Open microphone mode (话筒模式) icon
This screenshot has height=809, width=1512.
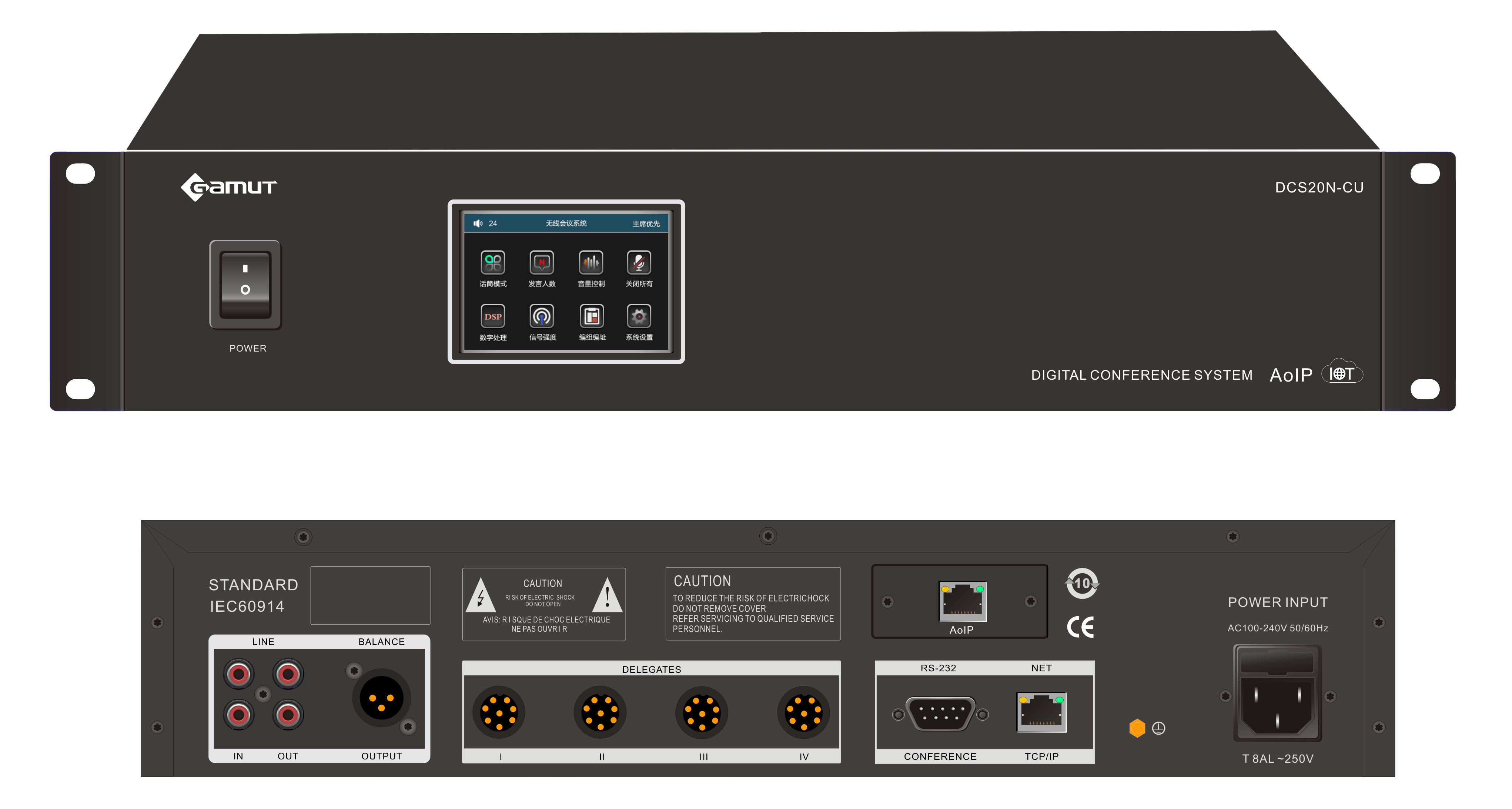(492, 263)
